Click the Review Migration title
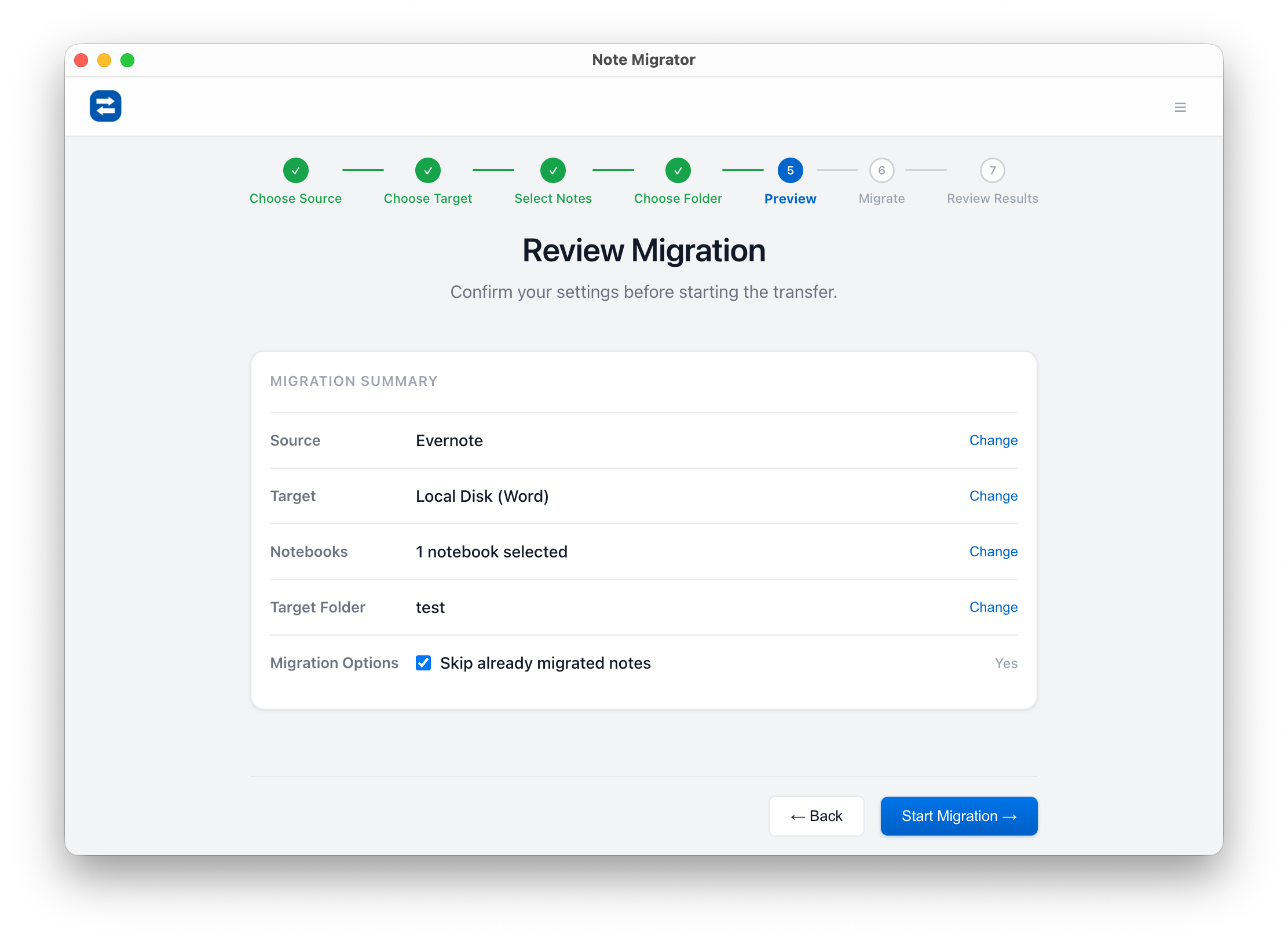 [x=644, y=250]
